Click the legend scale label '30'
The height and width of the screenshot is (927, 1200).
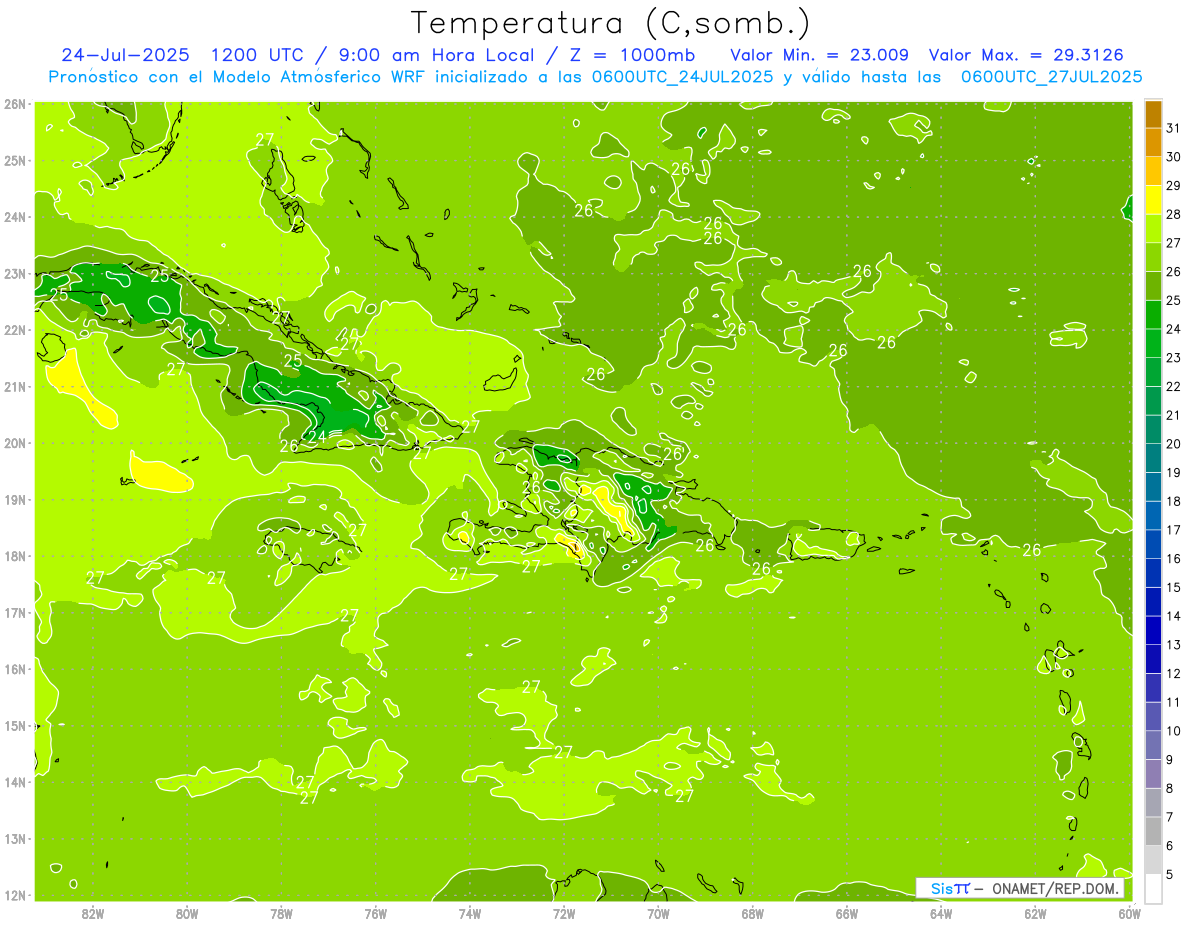click(x=1174, y=157)
